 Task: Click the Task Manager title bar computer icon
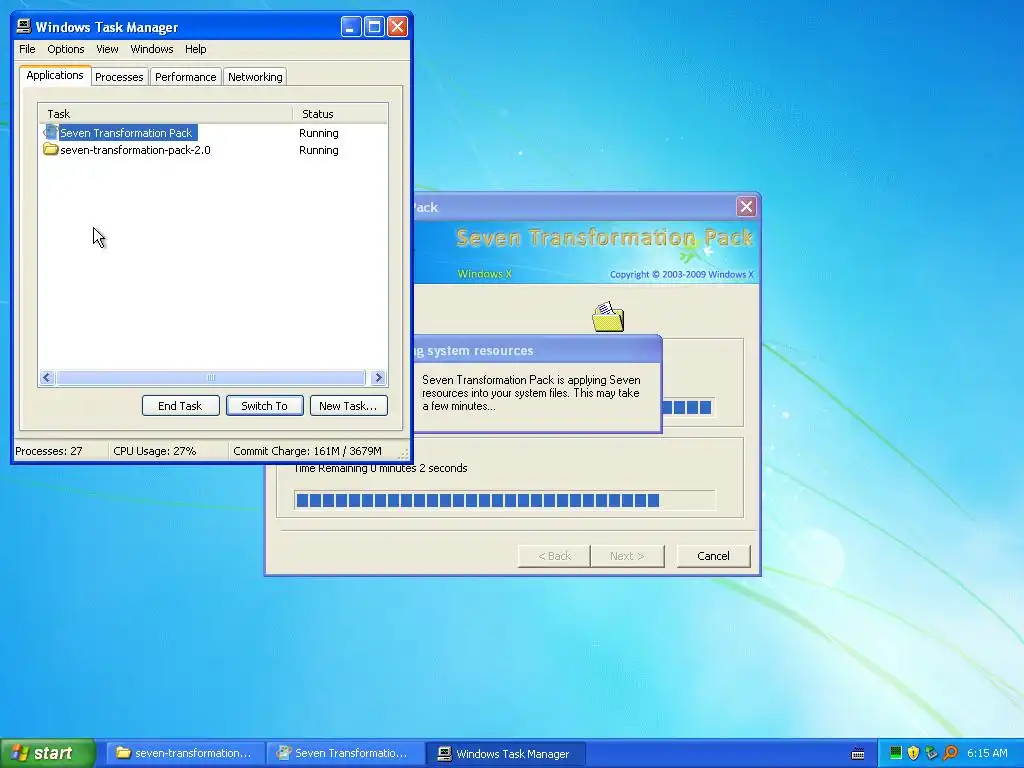[x=24, y=26]
